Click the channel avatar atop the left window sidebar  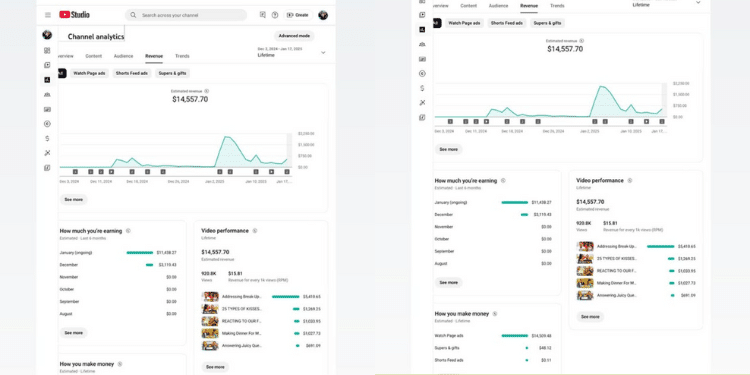coord(47,34)
